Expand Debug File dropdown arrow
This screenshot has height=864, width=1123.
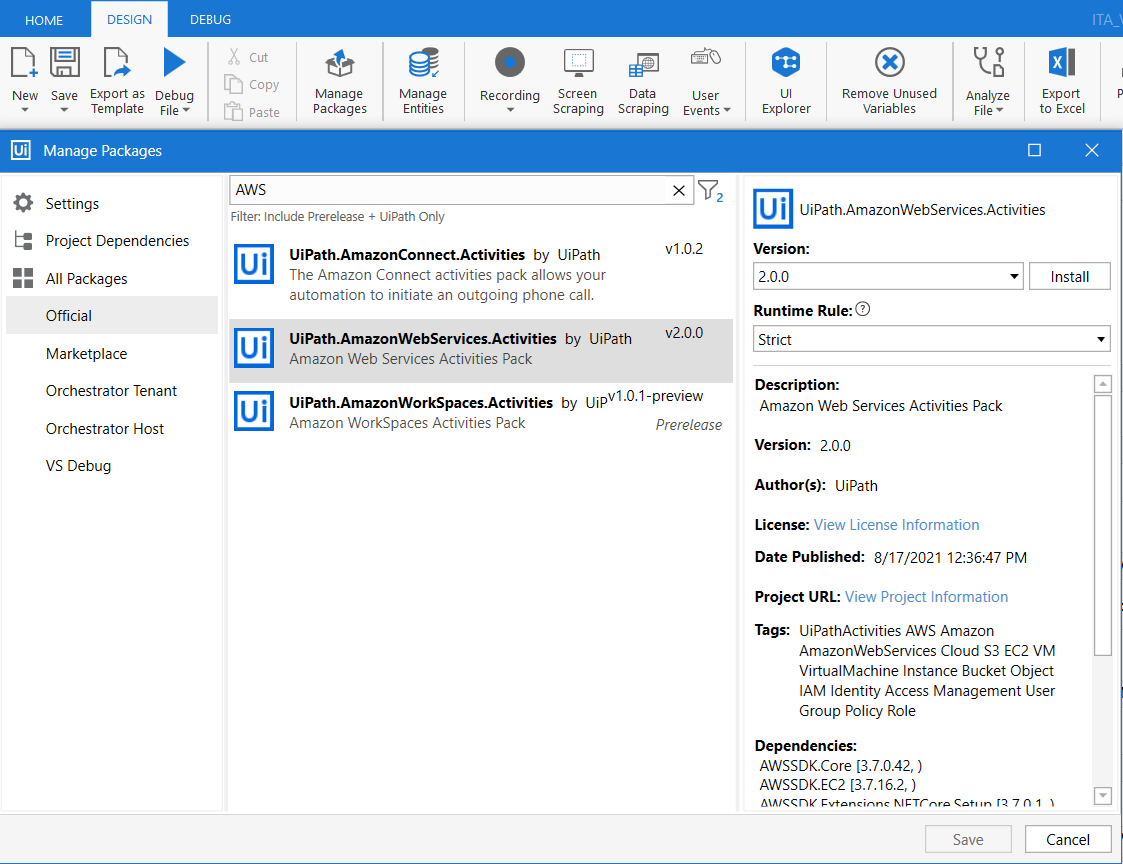pos(186,110)
